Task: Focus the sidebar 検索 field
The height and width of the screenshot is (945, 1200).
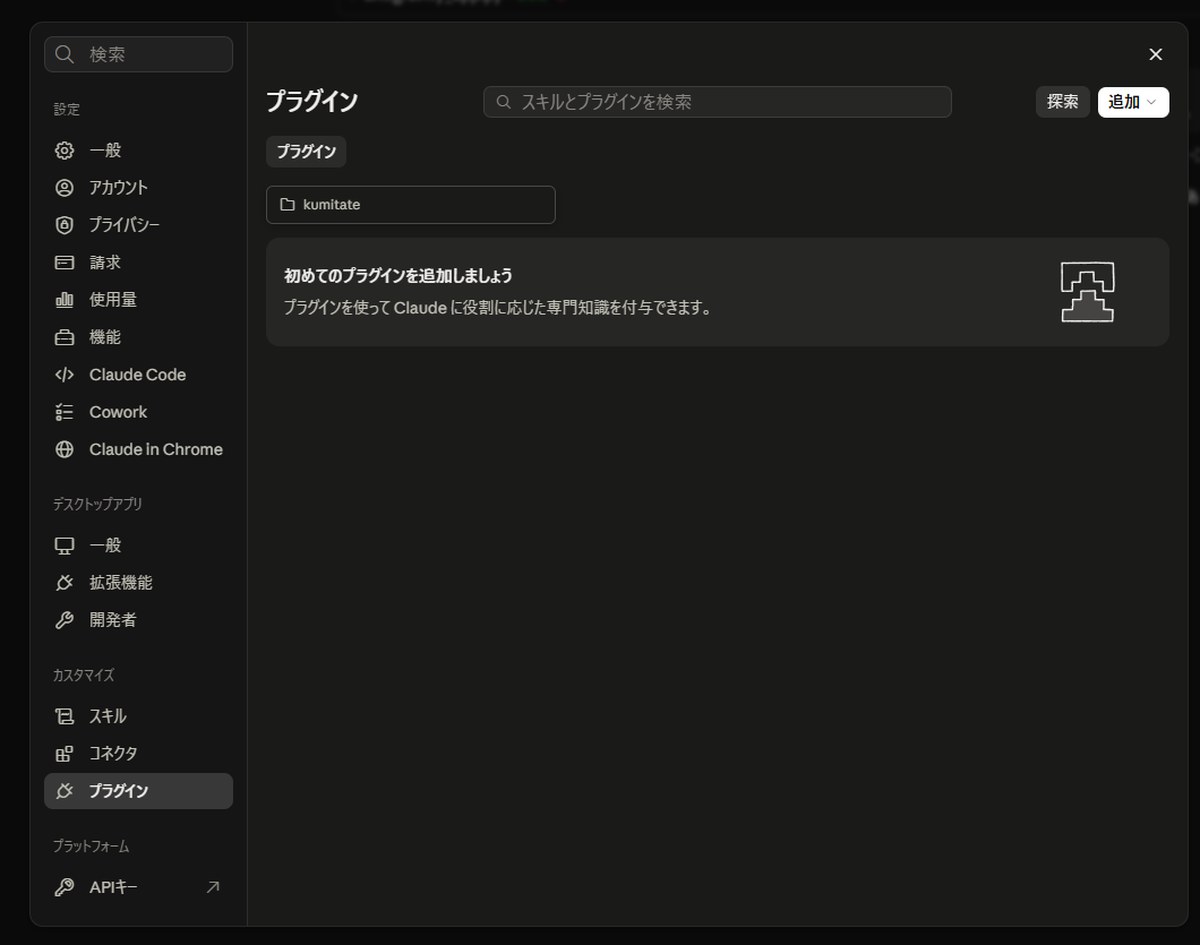Action: (138, 54)
